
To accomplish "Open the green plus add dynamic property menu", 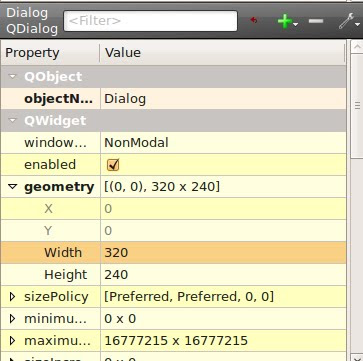I will (x=287, y=22).
